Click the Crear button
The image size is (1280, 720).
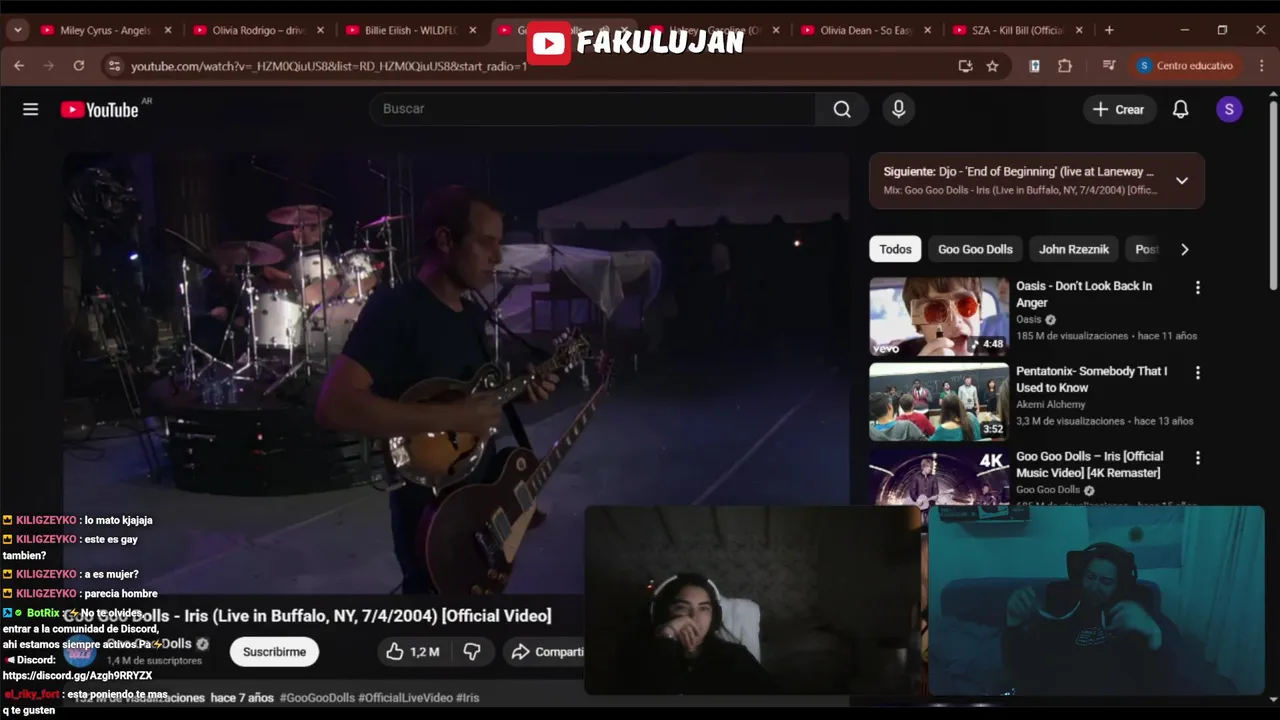1119,109
